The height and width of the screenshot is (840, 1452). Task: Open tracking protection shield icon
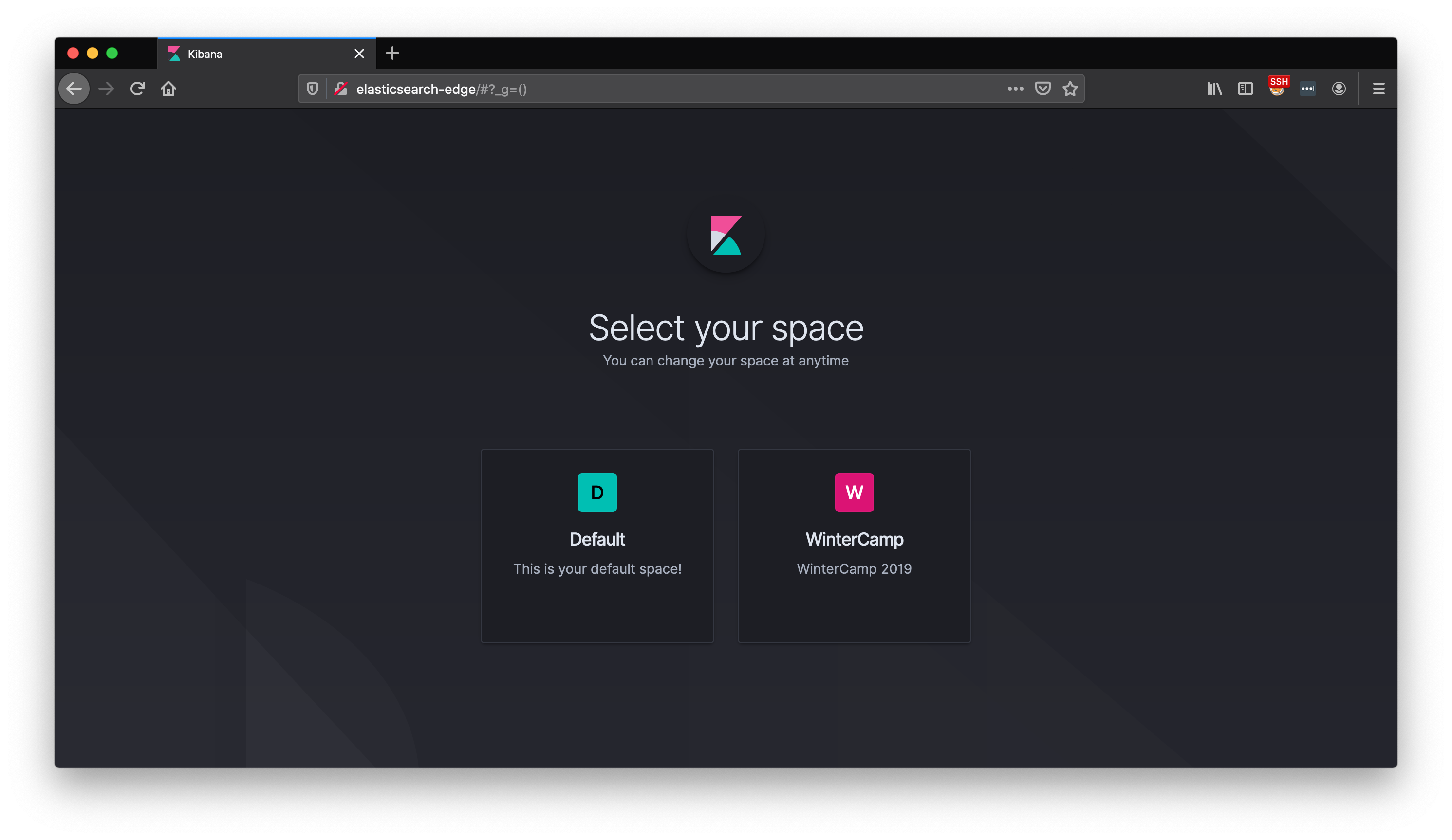point(312,89)
